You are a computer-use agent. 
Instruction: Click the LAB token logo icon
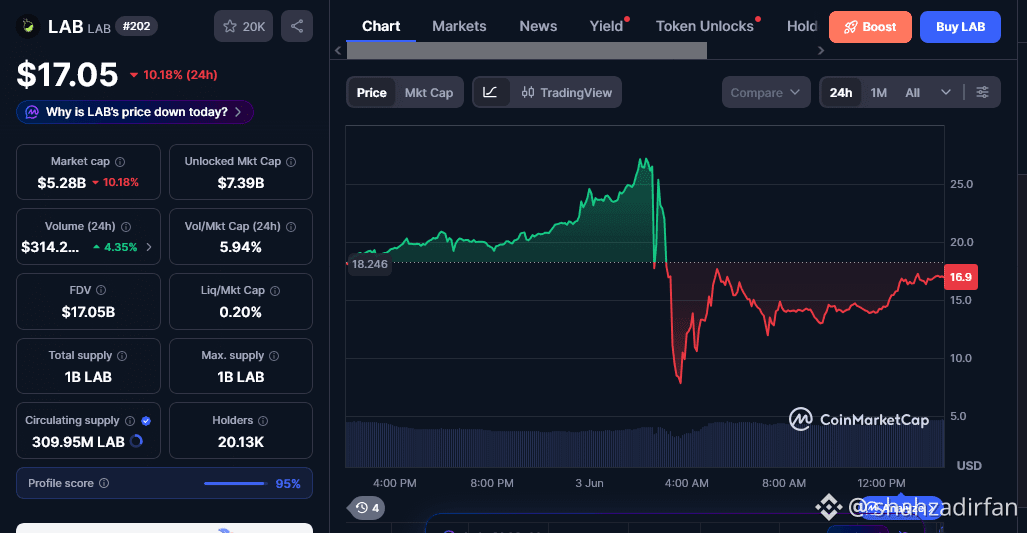click(x=28, y=26)
